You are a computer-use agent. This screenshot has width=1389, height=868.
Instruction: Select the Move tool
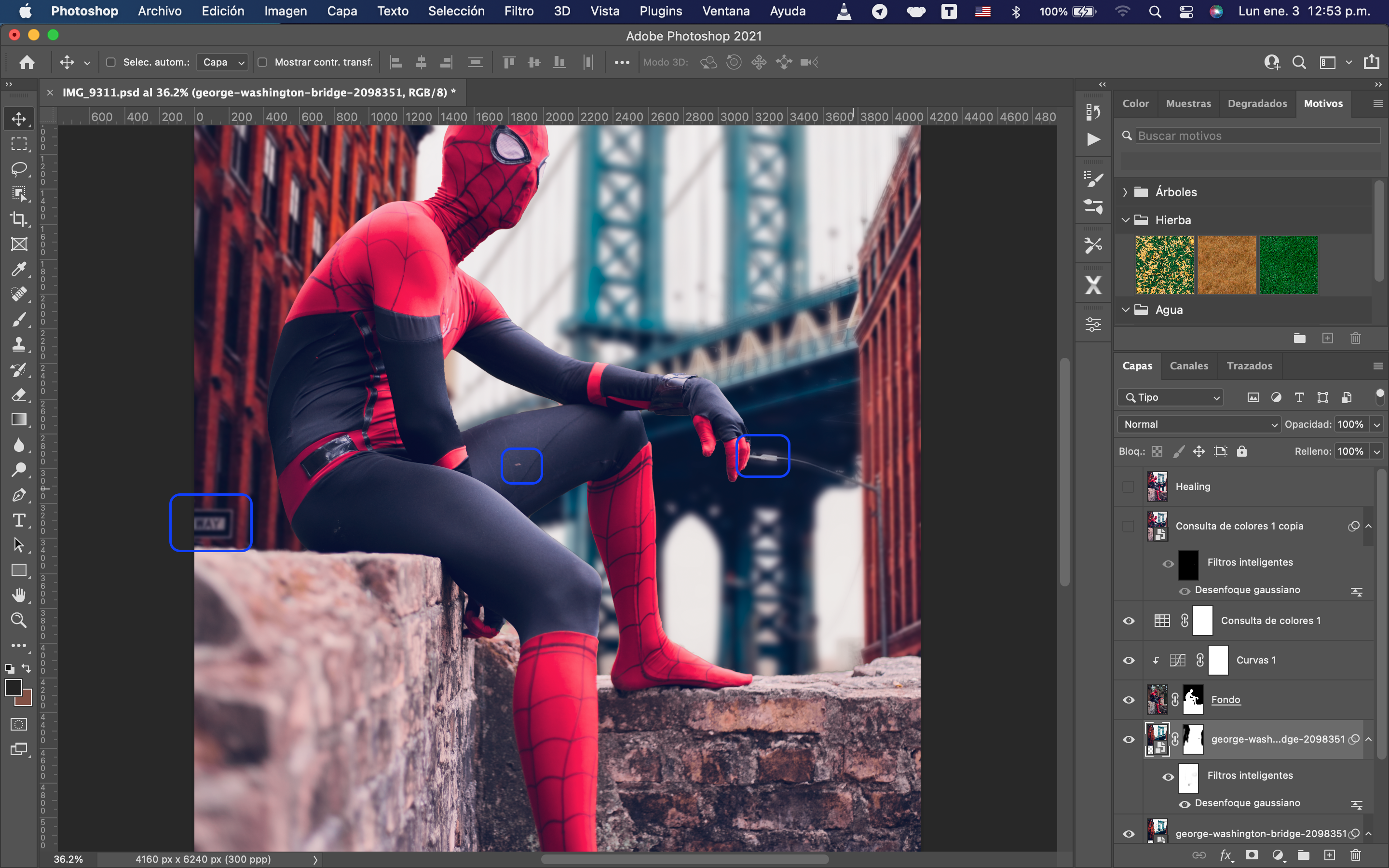click(x=19, y=119)
